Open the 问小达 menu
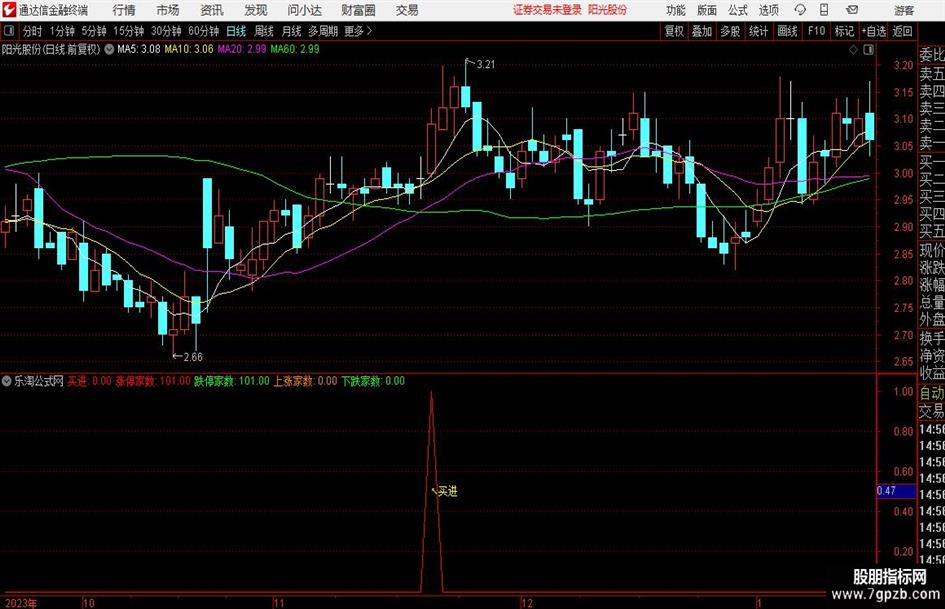945x609 pixels. click(304, 10)
